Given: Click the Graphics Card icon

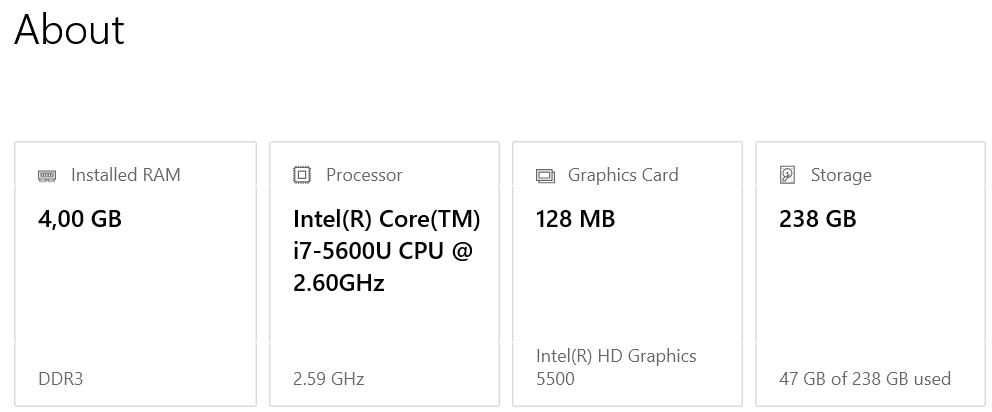Looking at the screenshot, I should [x=545, y=176].
